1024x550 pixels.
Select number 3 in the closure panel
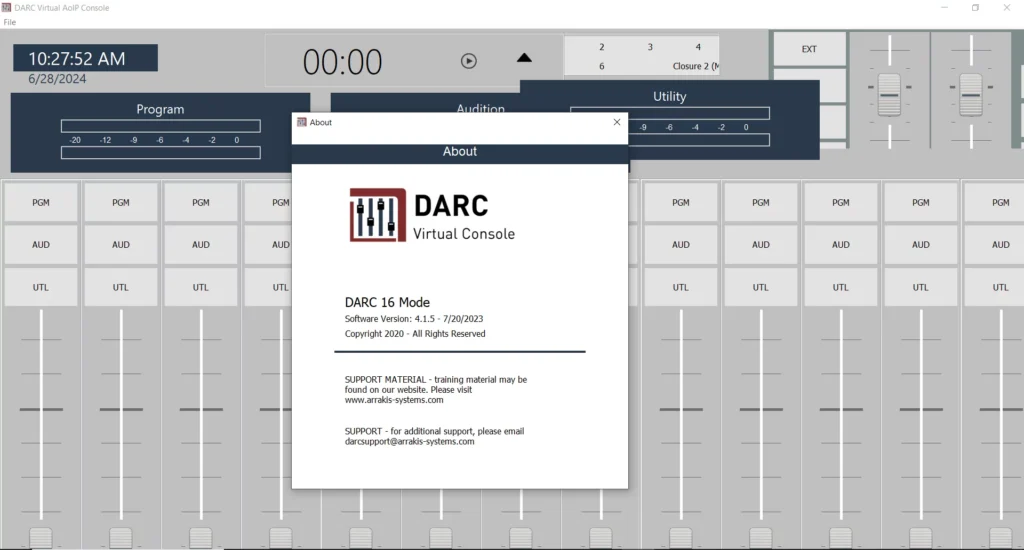[x=650, y=47]
